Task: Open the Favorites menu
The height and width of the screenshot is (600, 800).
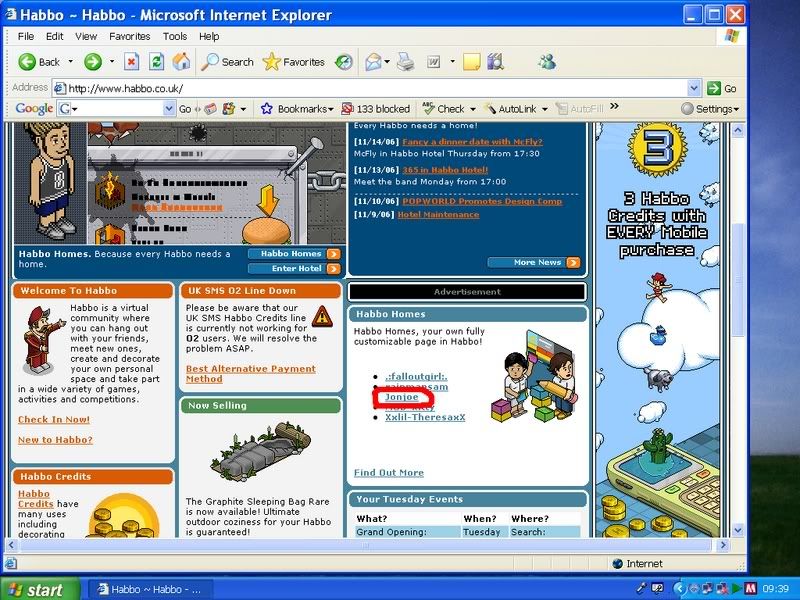Action: [130, 36]
